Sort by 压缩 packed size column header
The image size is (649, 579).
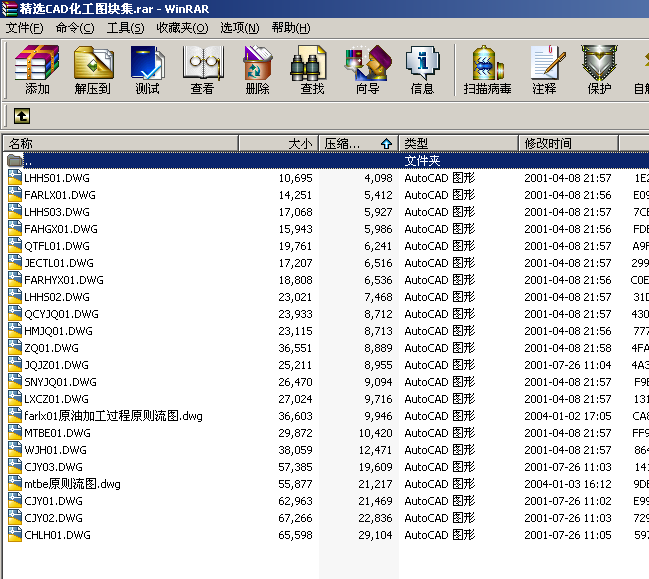[x=358, y=144]
